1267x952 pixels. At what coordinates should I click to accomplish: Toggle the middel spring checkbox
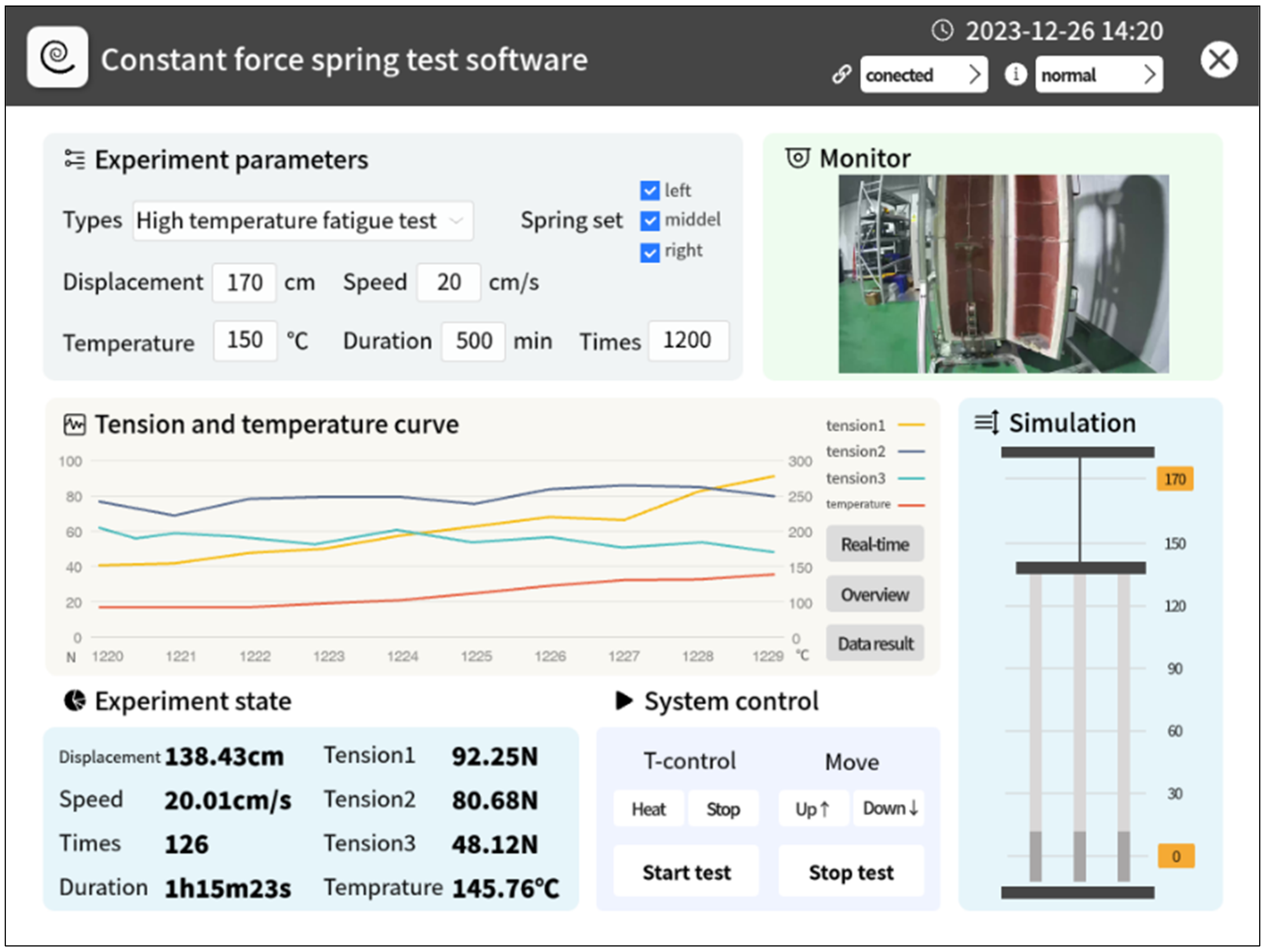(649, 220)
